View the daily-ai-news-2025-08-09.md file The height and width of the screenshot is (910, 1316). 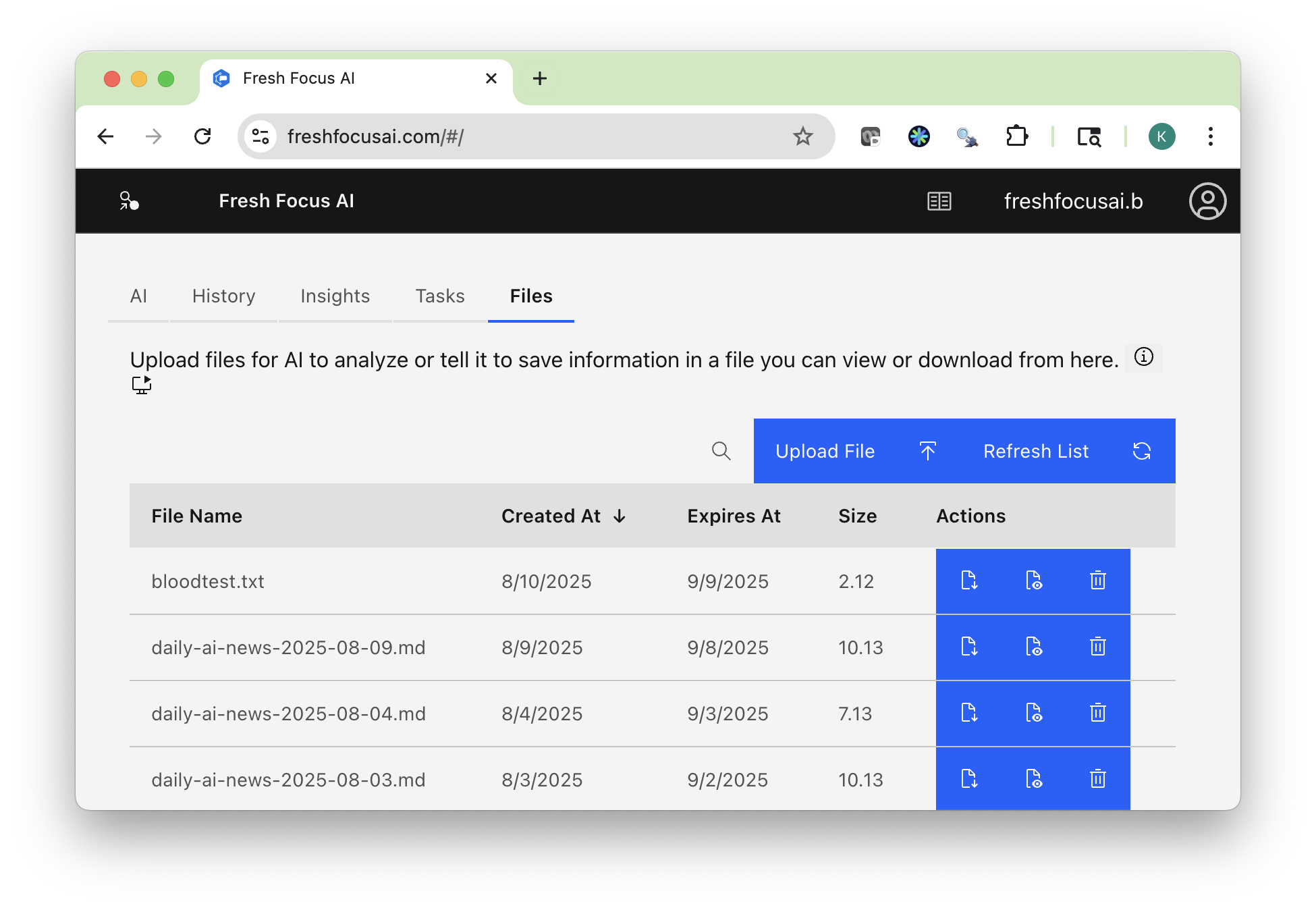pyautogui.click(x=1034, y=647)
